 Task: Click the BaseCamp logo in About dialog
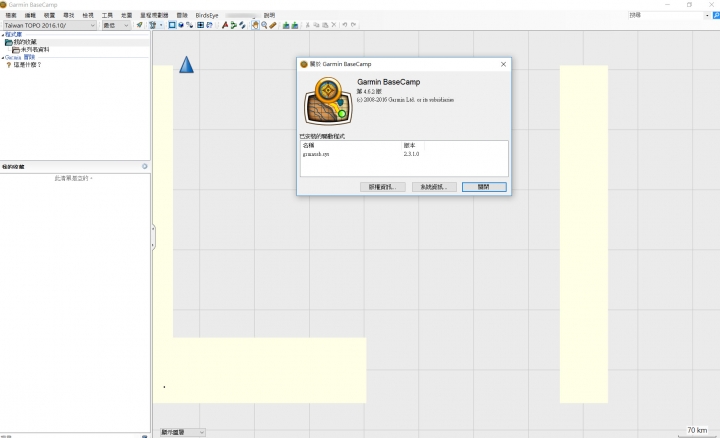(328, 101)
